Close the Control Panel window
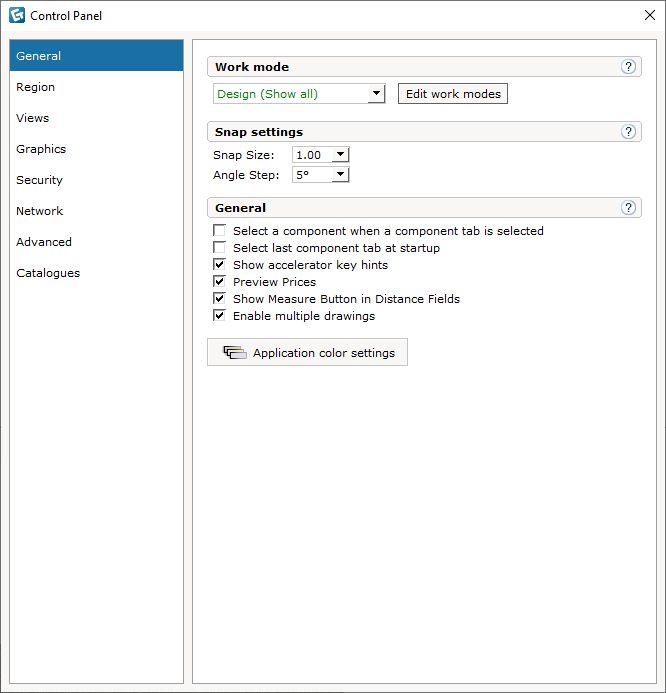 click(x=650, y=15)
